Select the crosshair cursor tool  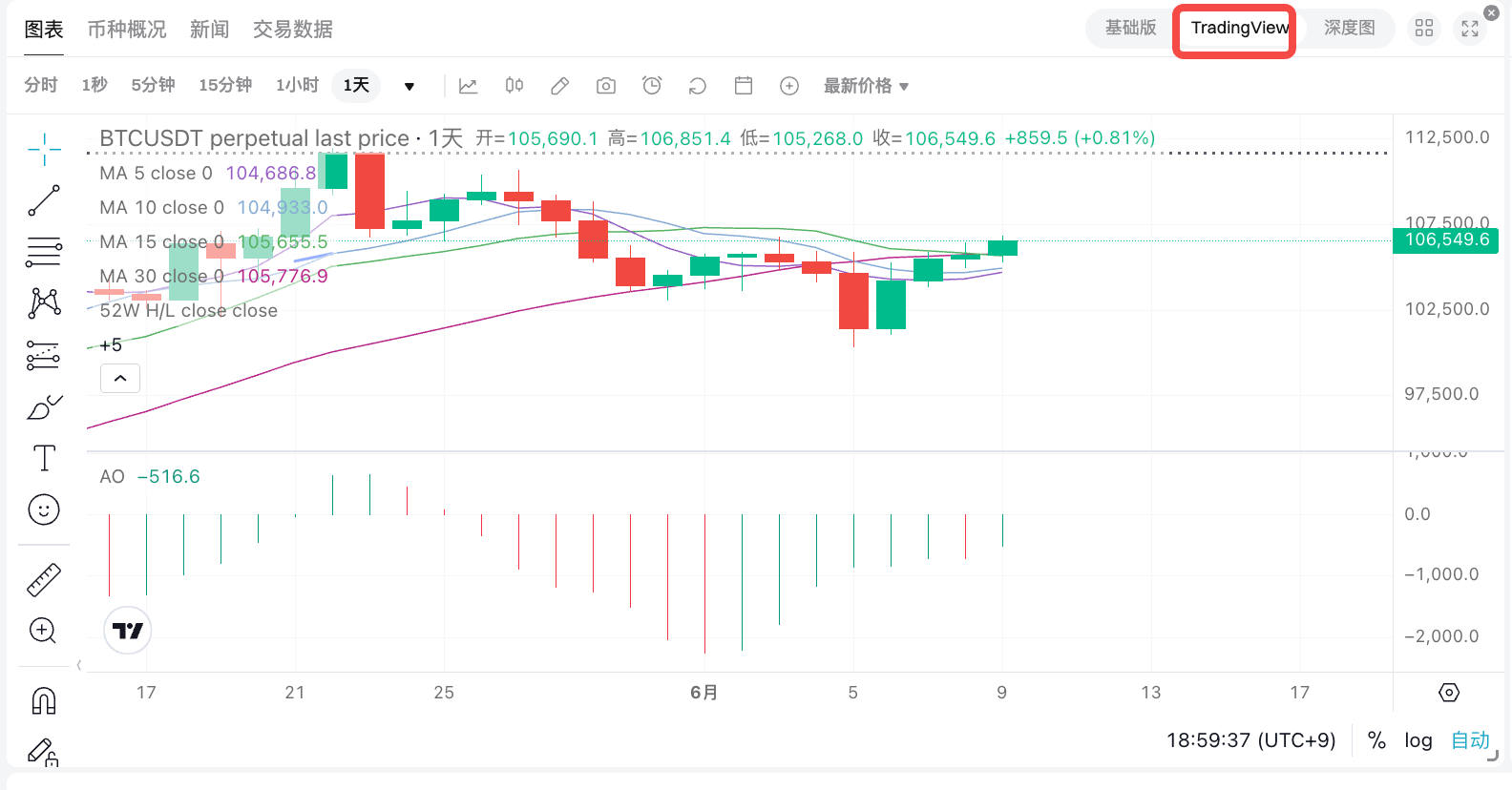point(44,149)
